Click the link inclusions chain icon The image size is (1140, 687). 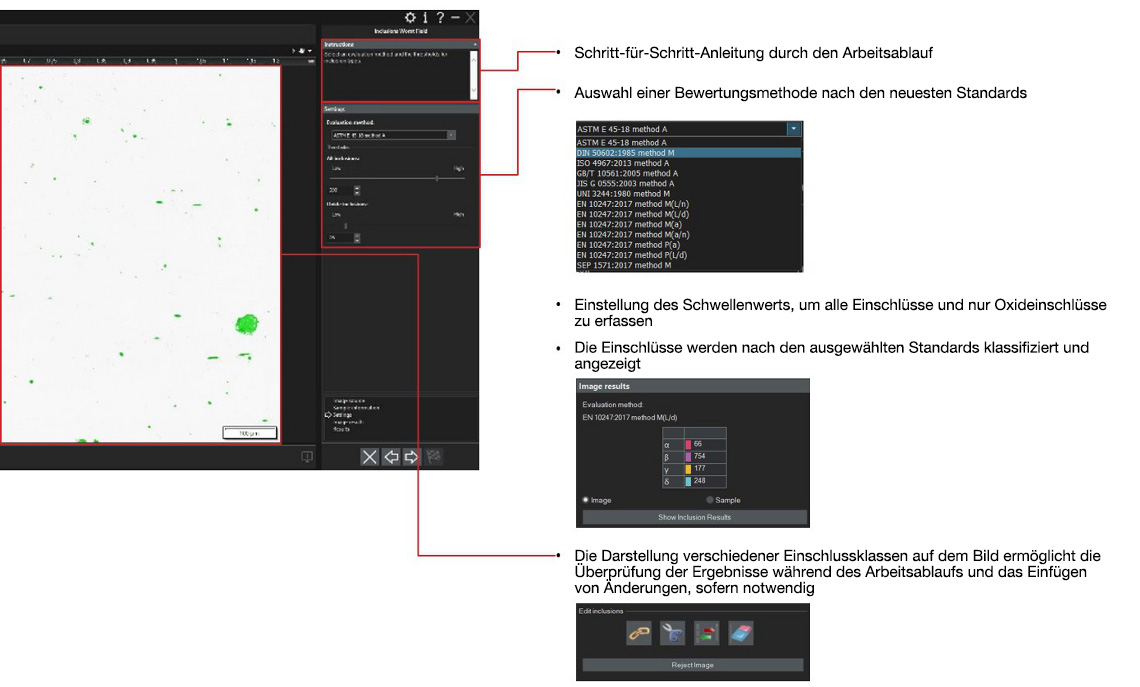(x=638, y=632)
